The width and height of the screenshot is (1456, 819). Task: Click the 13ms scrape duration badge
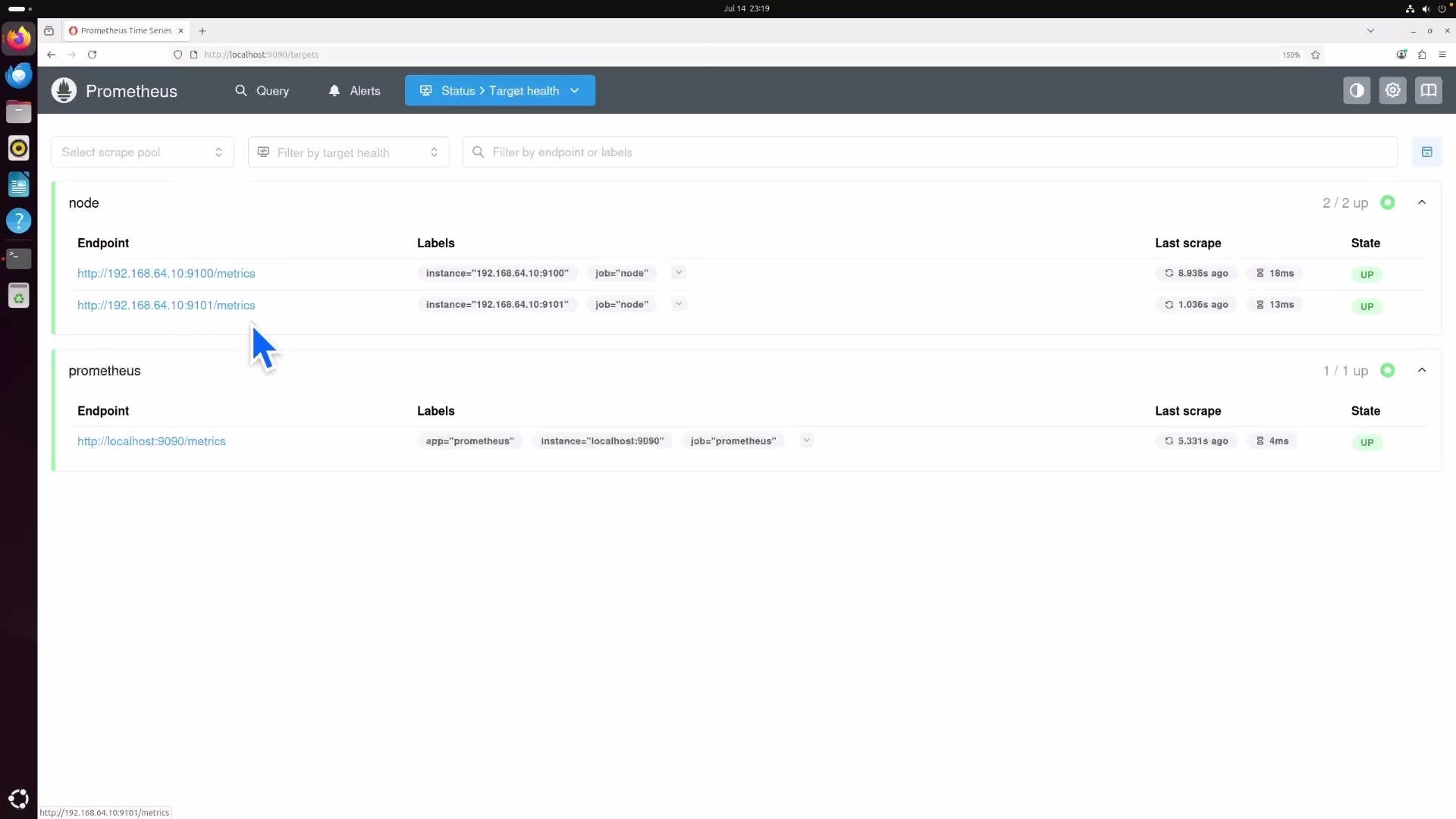(1275, 304)
